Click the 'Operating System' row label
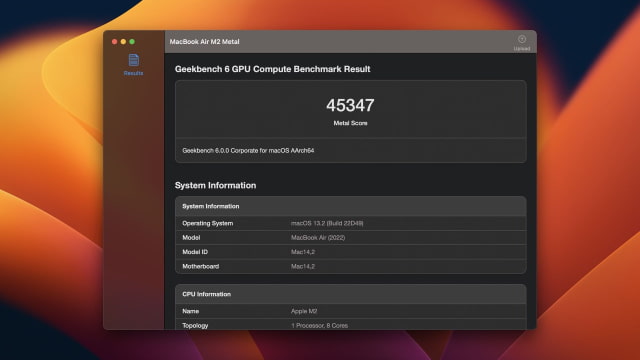The image size is (640, 360). [208, 223]
